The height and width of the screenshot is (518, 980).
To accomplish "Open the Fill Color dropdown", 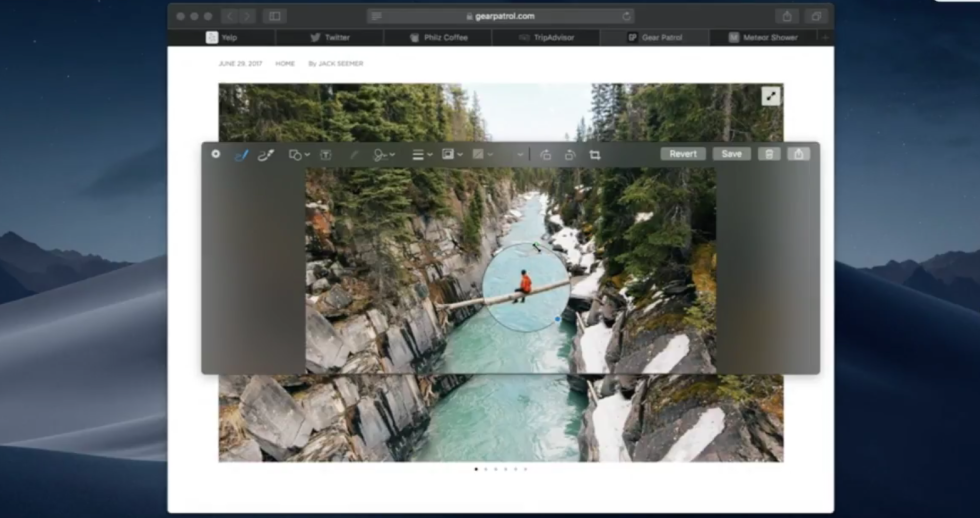I will tap(482, 154).
